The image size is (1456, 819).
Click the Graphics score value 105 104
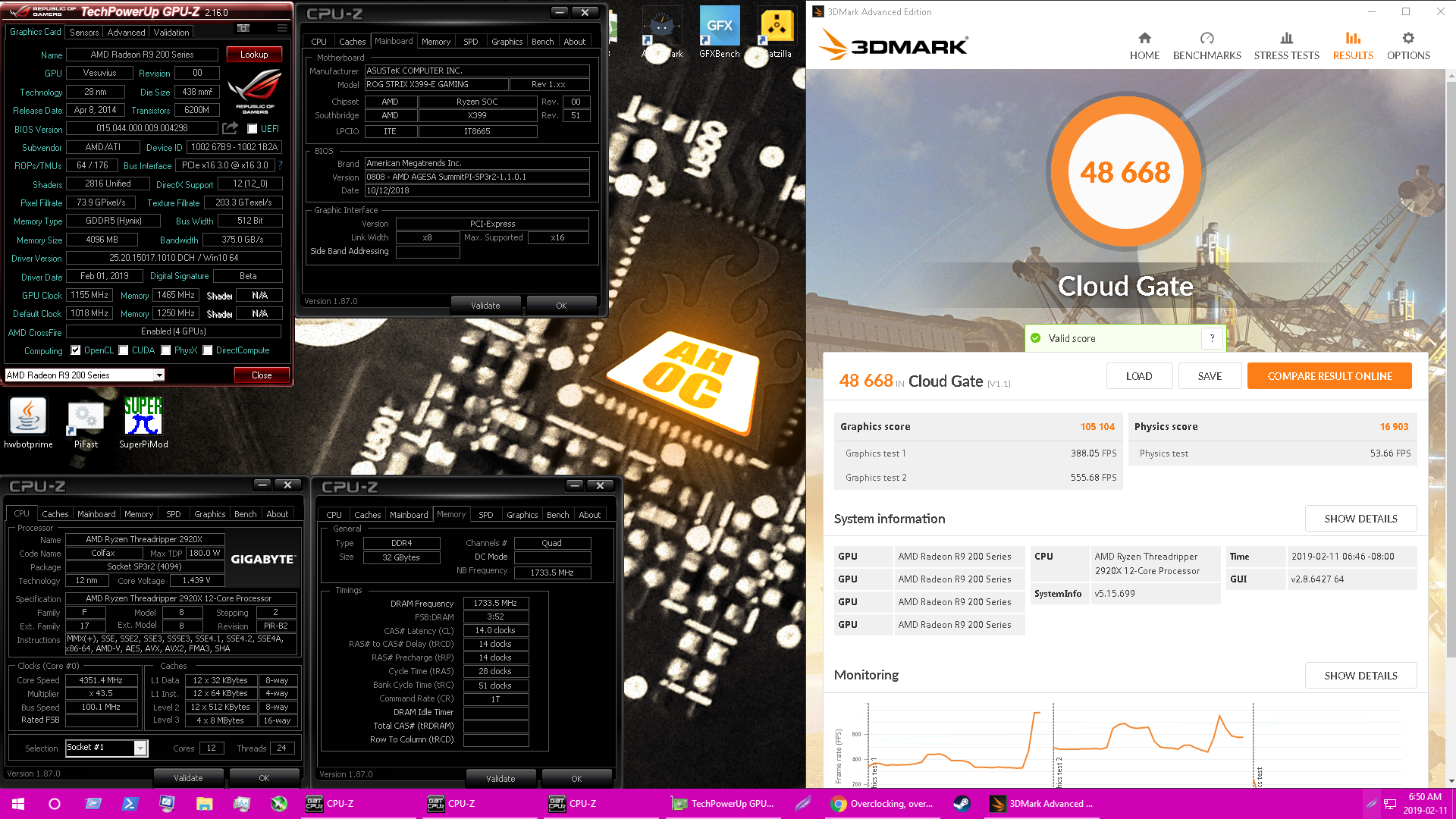tap(1097, 427)
